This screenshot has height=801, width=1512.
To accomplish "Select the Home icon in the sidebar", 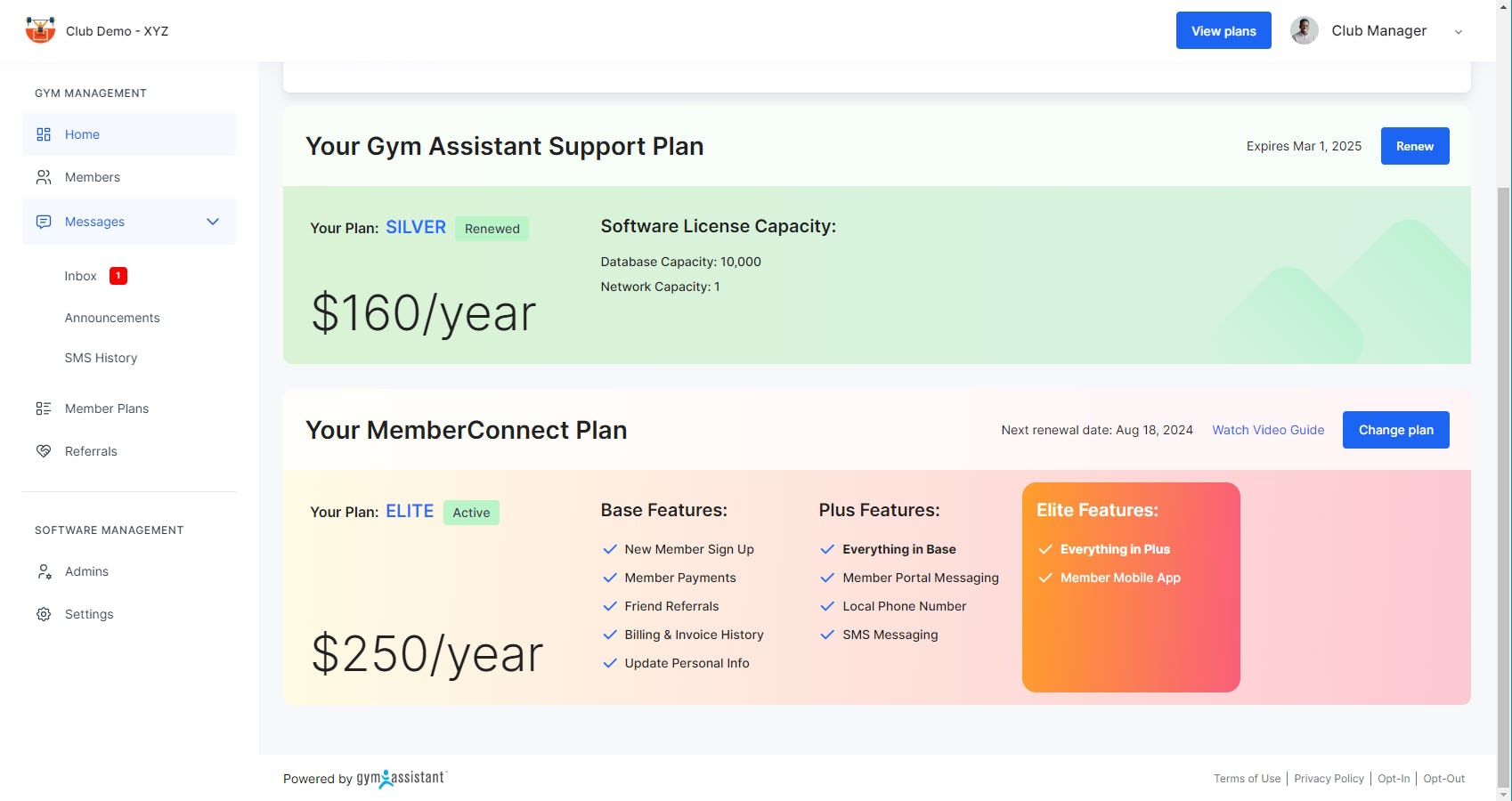I will pos(43,133).
